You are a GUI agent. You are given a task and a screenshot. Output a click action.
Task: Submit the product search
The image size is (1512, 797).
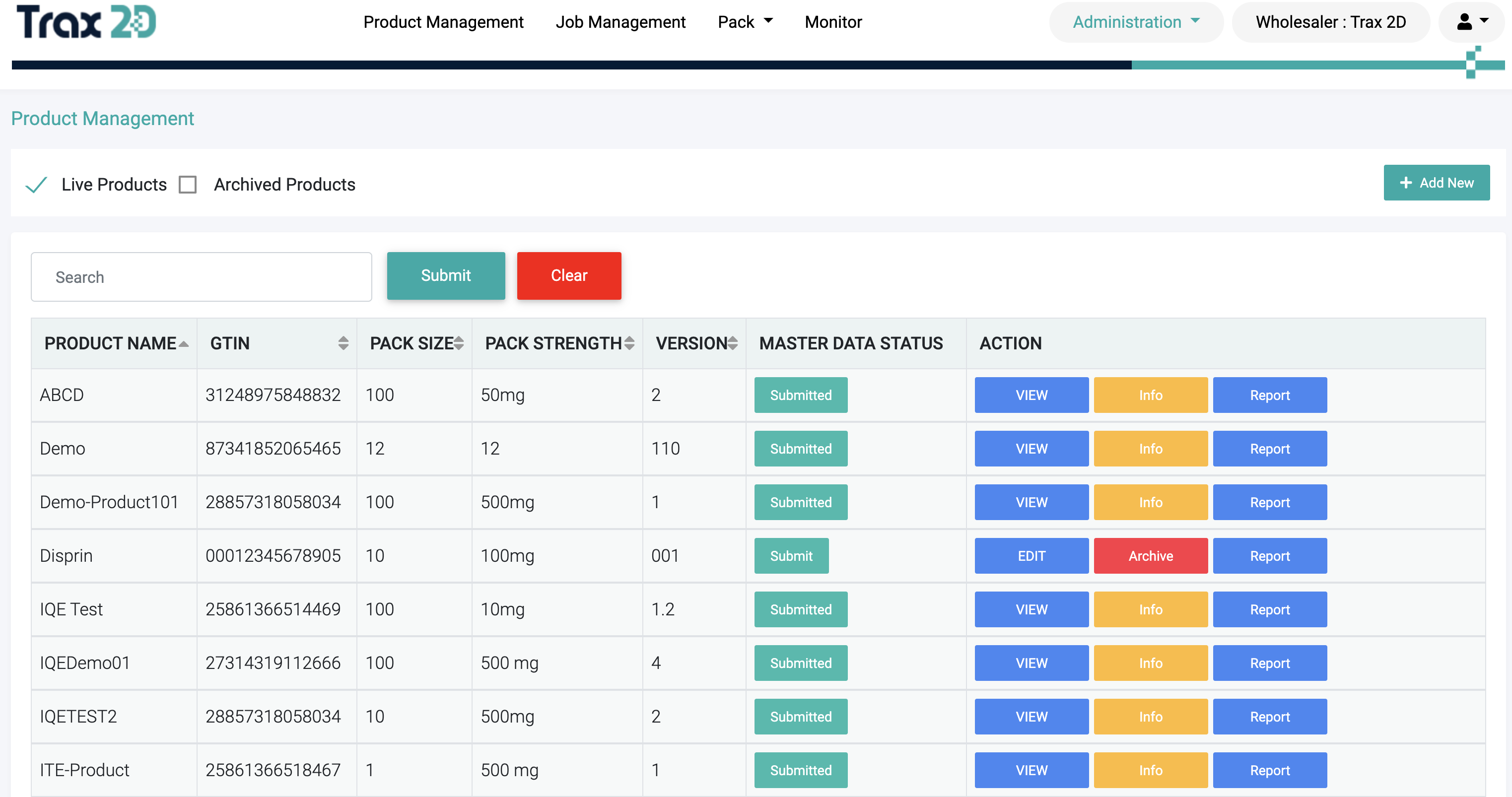tap(446, 276)
